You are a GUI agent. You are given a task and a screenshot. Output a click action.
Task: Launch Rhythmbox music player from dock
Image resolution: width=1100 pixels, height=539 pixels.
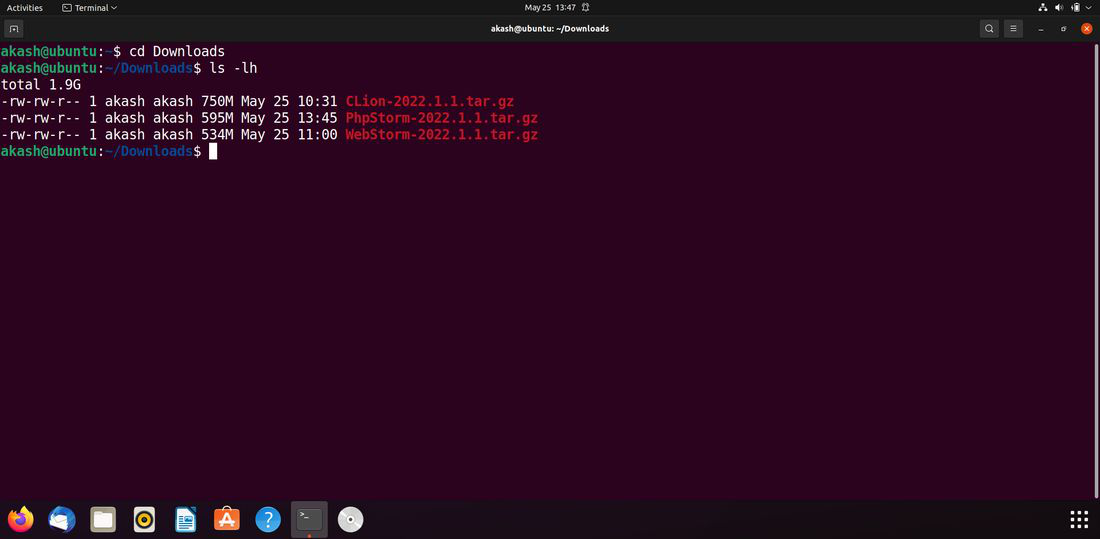click(145, 519)
